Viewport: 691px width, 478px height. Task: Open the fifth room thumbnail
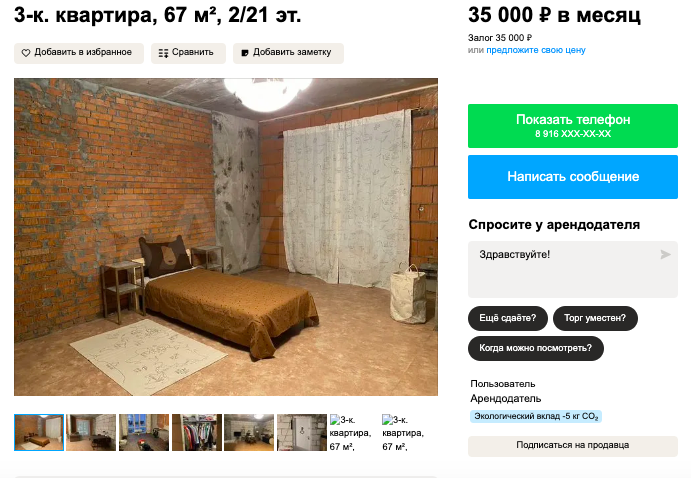point(249,432)
